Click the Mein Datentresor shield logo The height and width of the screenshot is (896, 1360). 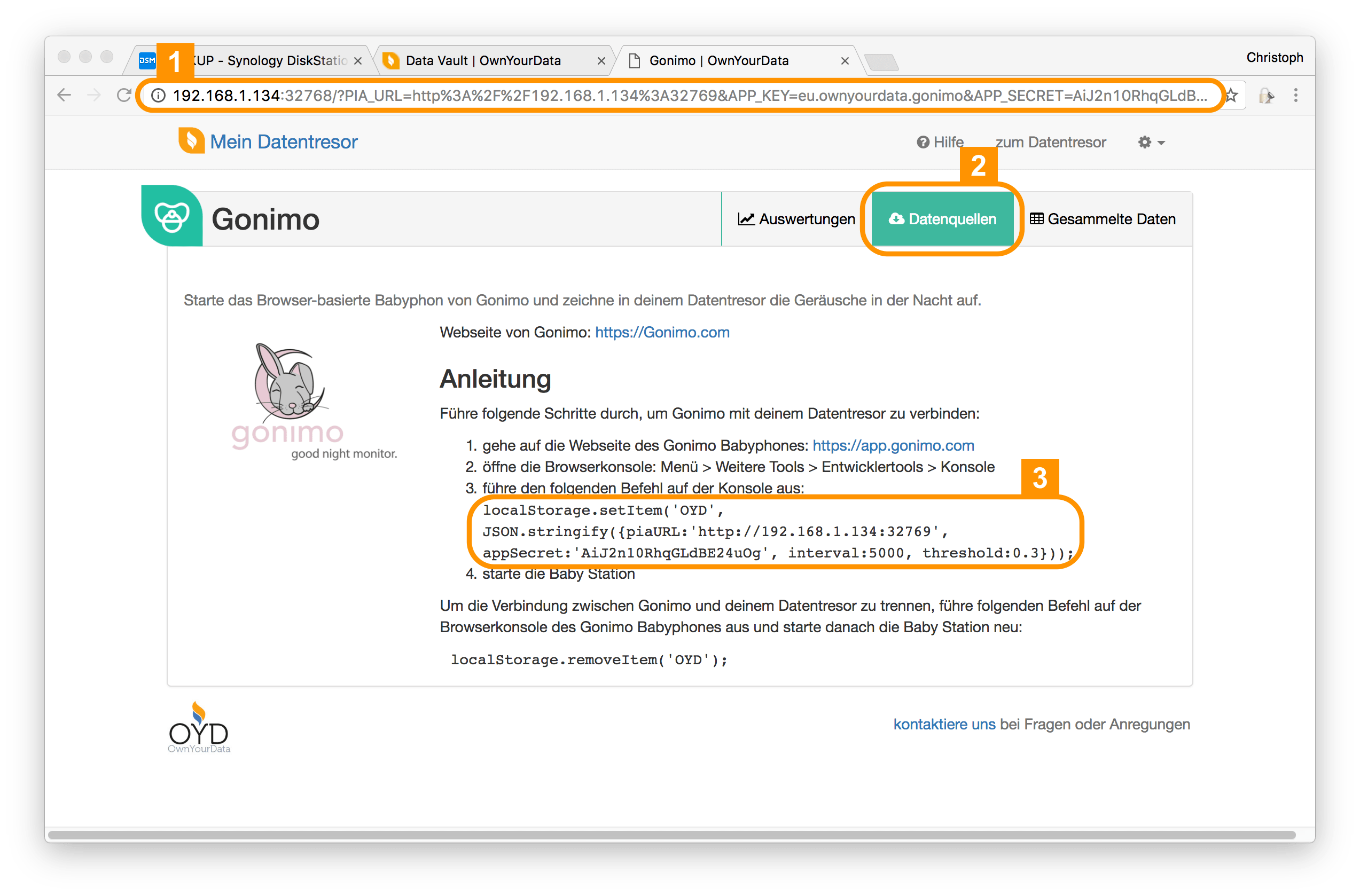[192, 140]
